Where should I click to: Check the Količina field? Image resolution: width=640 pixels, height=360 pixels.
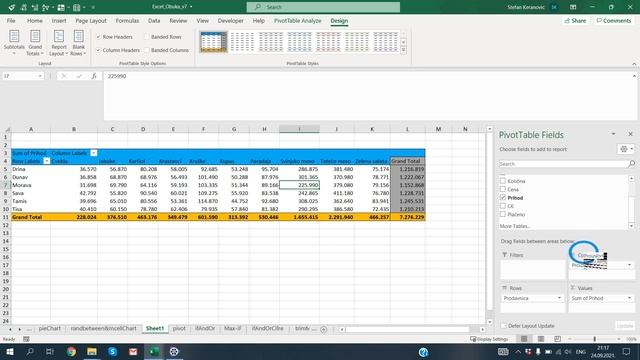[x=503, y=181]
